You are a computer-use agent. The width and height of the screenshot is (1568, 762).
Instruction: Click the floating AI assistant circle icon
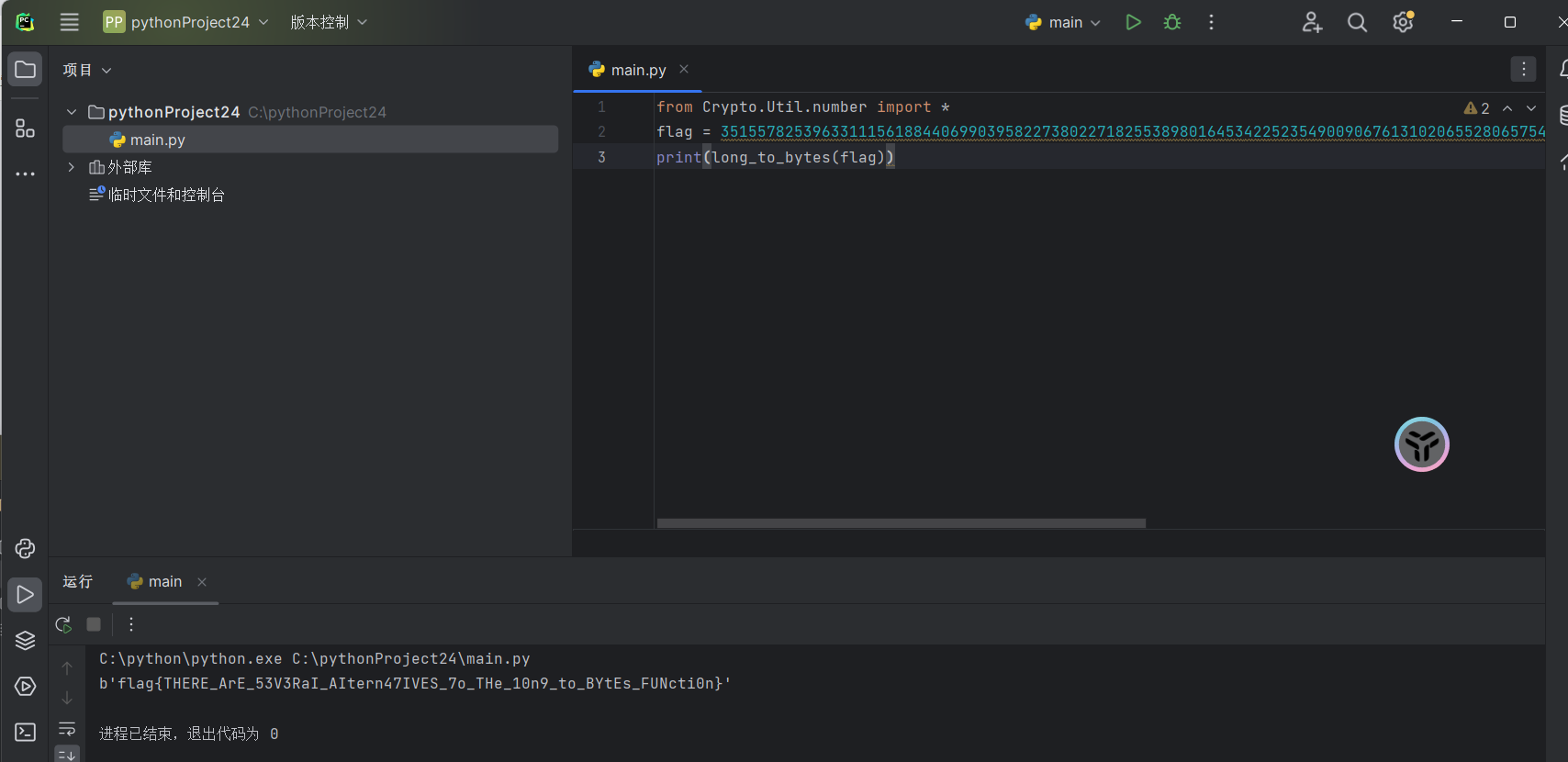coord(1422,444)
